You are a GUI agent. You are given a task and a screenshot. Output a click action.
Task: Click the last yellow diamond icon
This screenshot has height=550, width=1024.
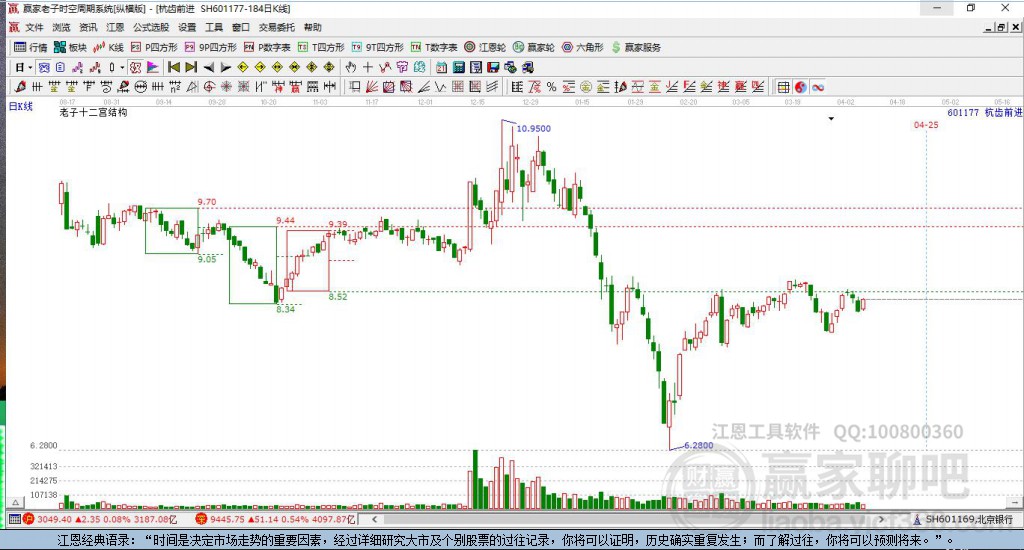[x=328, y=67]
